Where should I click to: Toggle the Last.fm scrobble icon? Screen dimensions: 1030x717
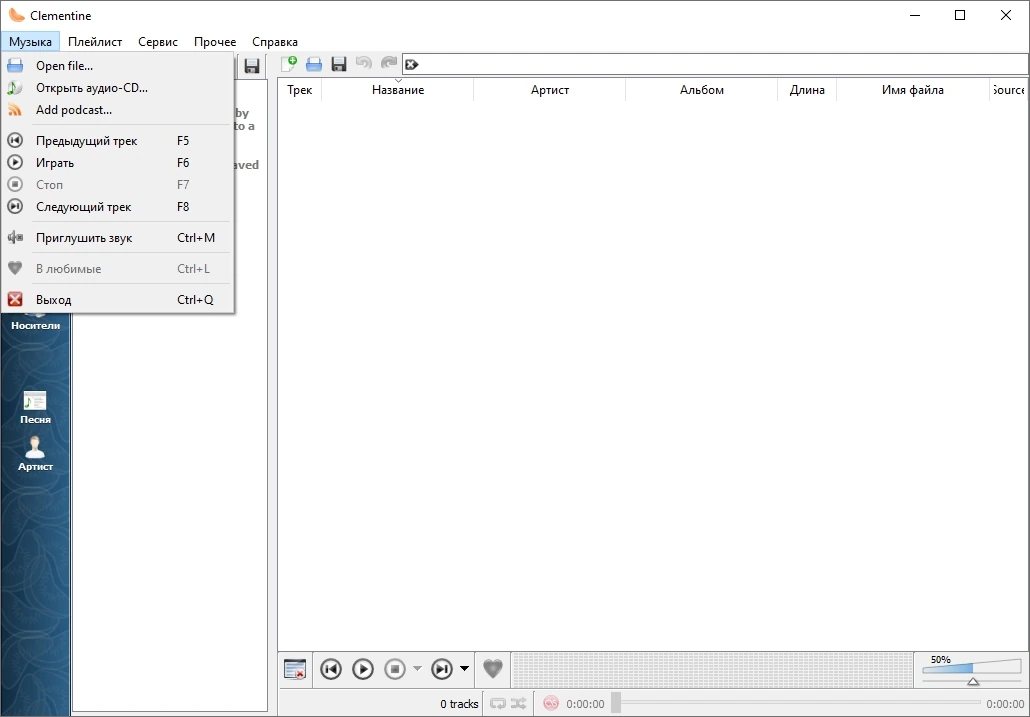pos(550,704)
